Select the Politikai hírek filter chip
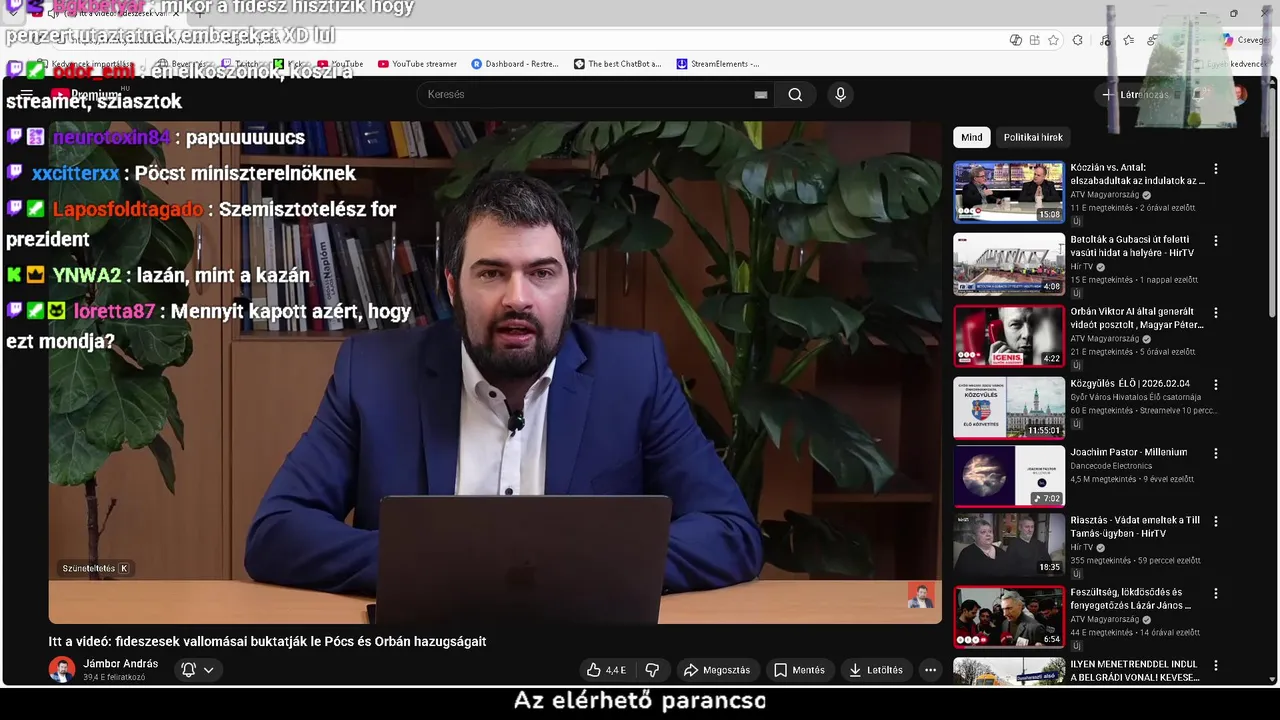This screenshot has height=720, width=1280. [1033, 137]
